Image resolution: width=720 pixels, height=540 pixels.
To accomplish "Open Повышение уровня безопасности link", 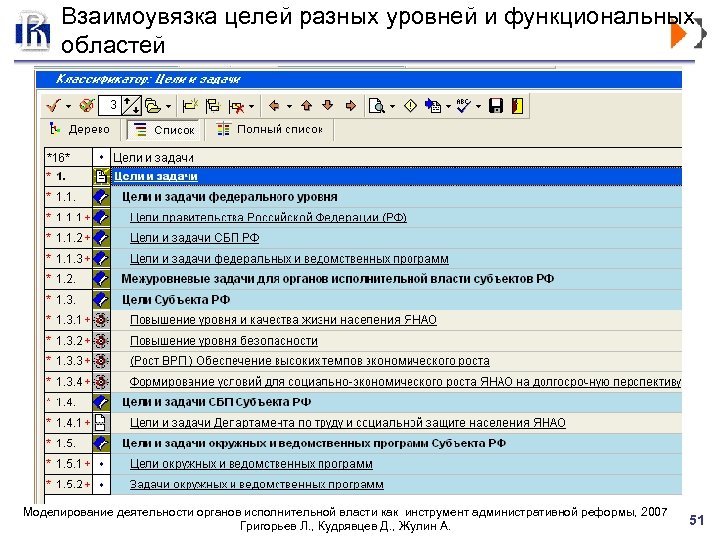I will 224,341.
